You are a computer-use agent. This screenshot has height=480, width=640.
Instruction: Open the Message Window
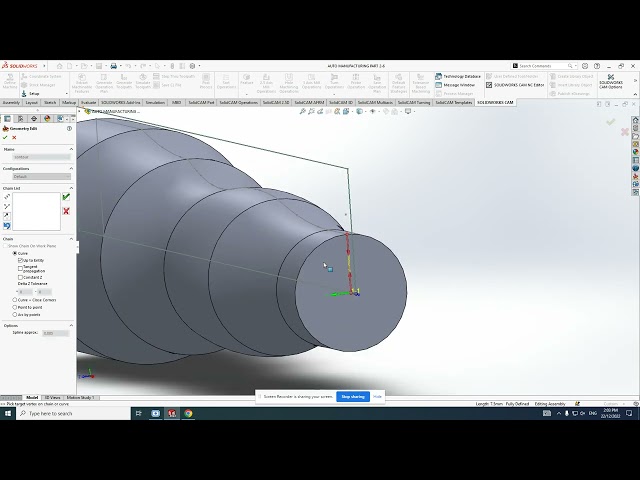(x=455, y=85)
